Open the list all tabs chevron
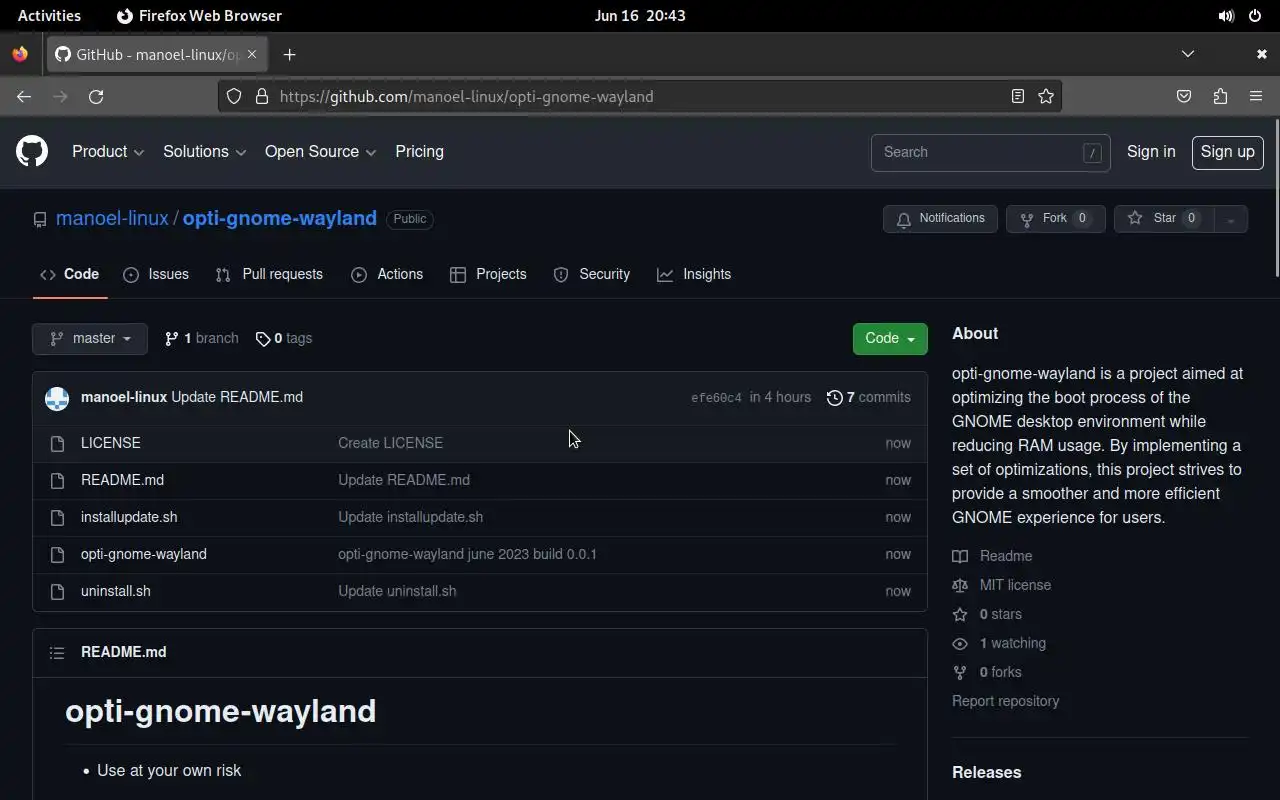Viewport: 1280px width, 800px height. coord(1188,54)
